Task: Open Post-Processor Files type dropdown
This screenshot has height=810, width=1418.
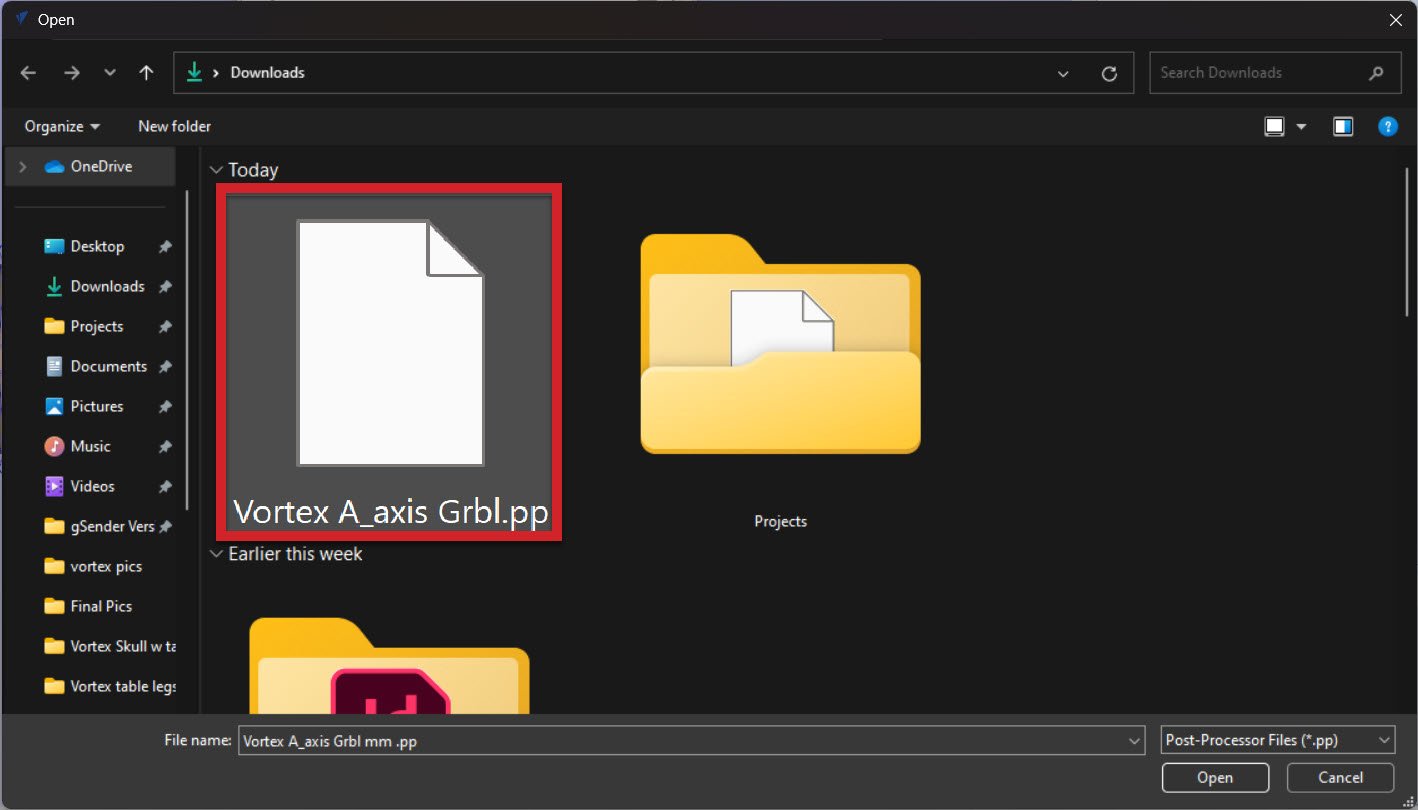Action: pos(1278,740)
